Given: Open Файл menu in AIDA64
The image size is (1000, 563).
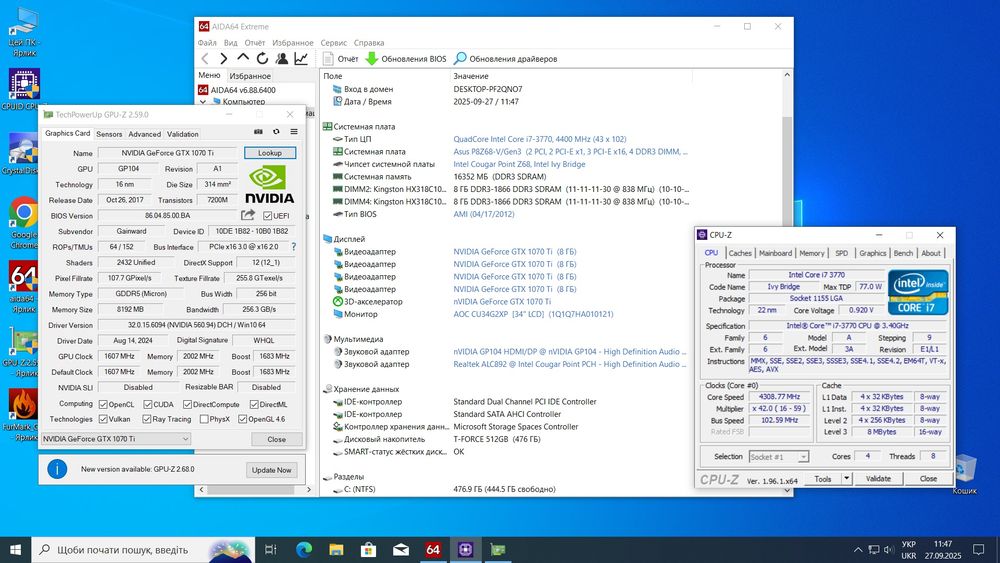Looking at the screenshot, I should pyautogui.click(x=207, y=43).
